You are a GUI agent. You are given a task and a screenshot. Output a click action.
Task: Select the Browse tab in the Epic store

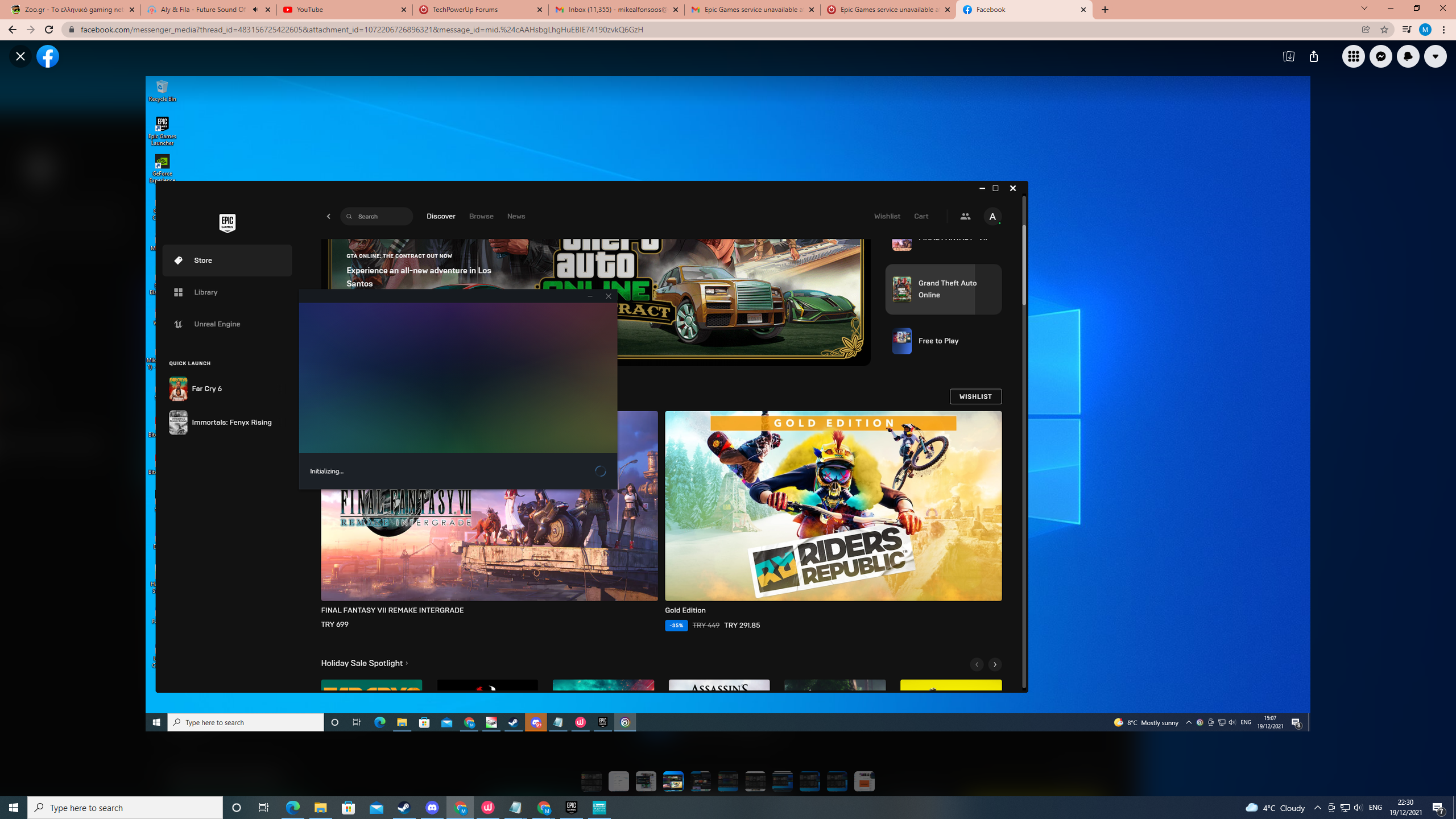point(481,216)
